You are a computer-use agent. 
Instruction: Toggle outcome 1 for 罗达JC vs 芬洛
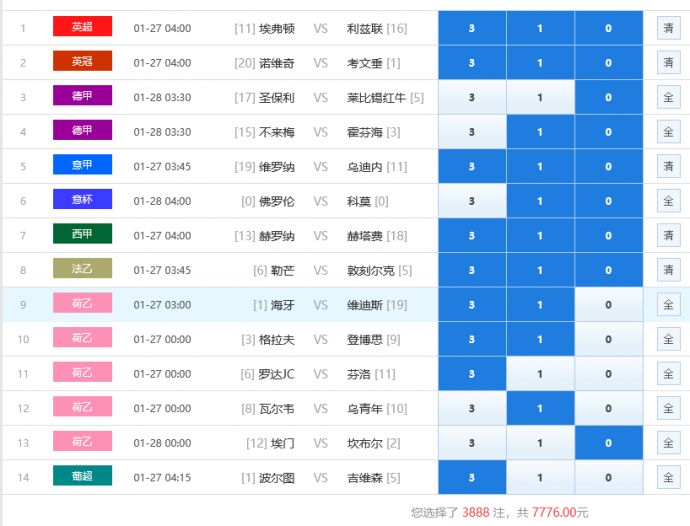point(540,374)
